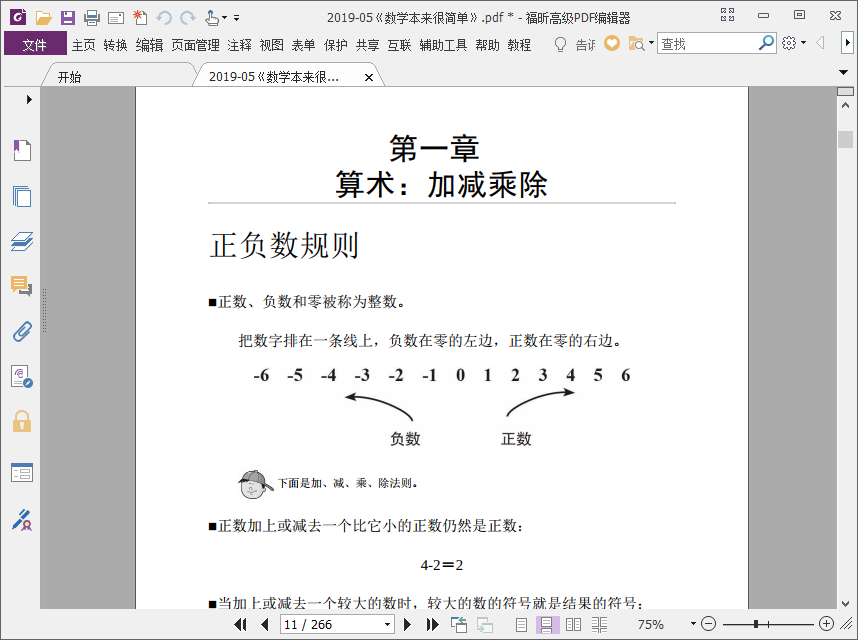This screenshot has width=858, height=640.
Task: Click the scroll down arrow
Action: [845, 603]
